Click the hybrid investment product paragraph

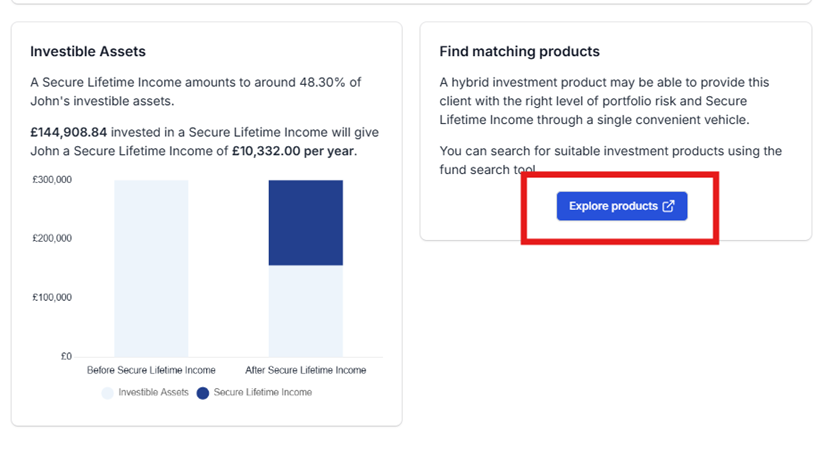point(604,101)
